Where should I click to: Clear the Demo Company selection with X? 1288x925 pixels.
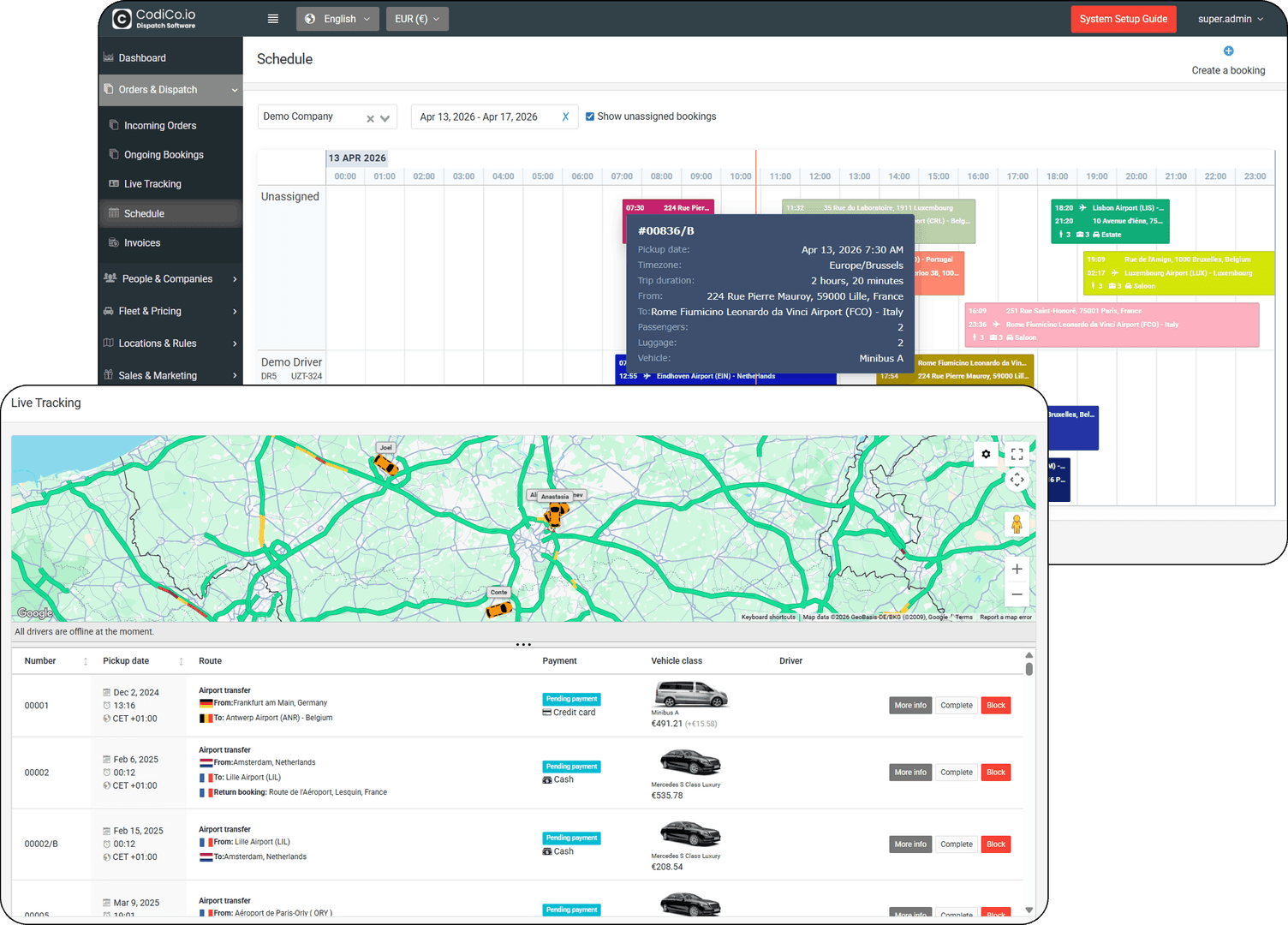(370, 119)
